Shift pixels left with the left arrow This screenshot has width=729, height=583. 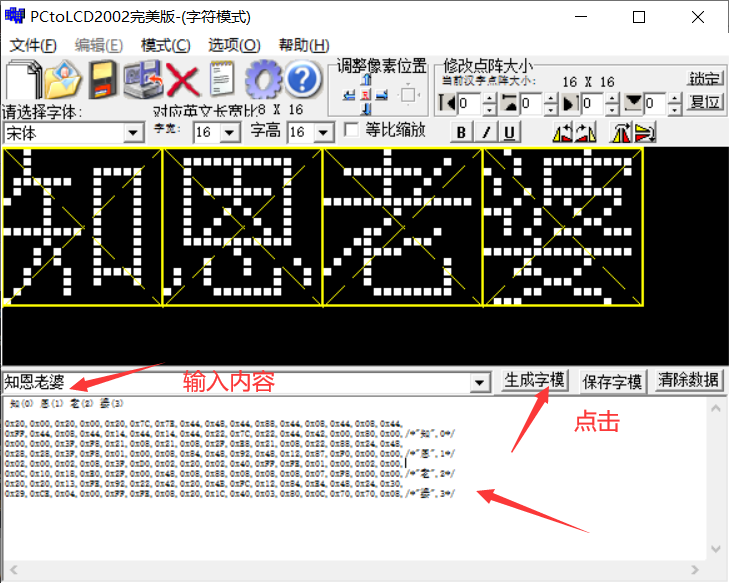(350, 95)
